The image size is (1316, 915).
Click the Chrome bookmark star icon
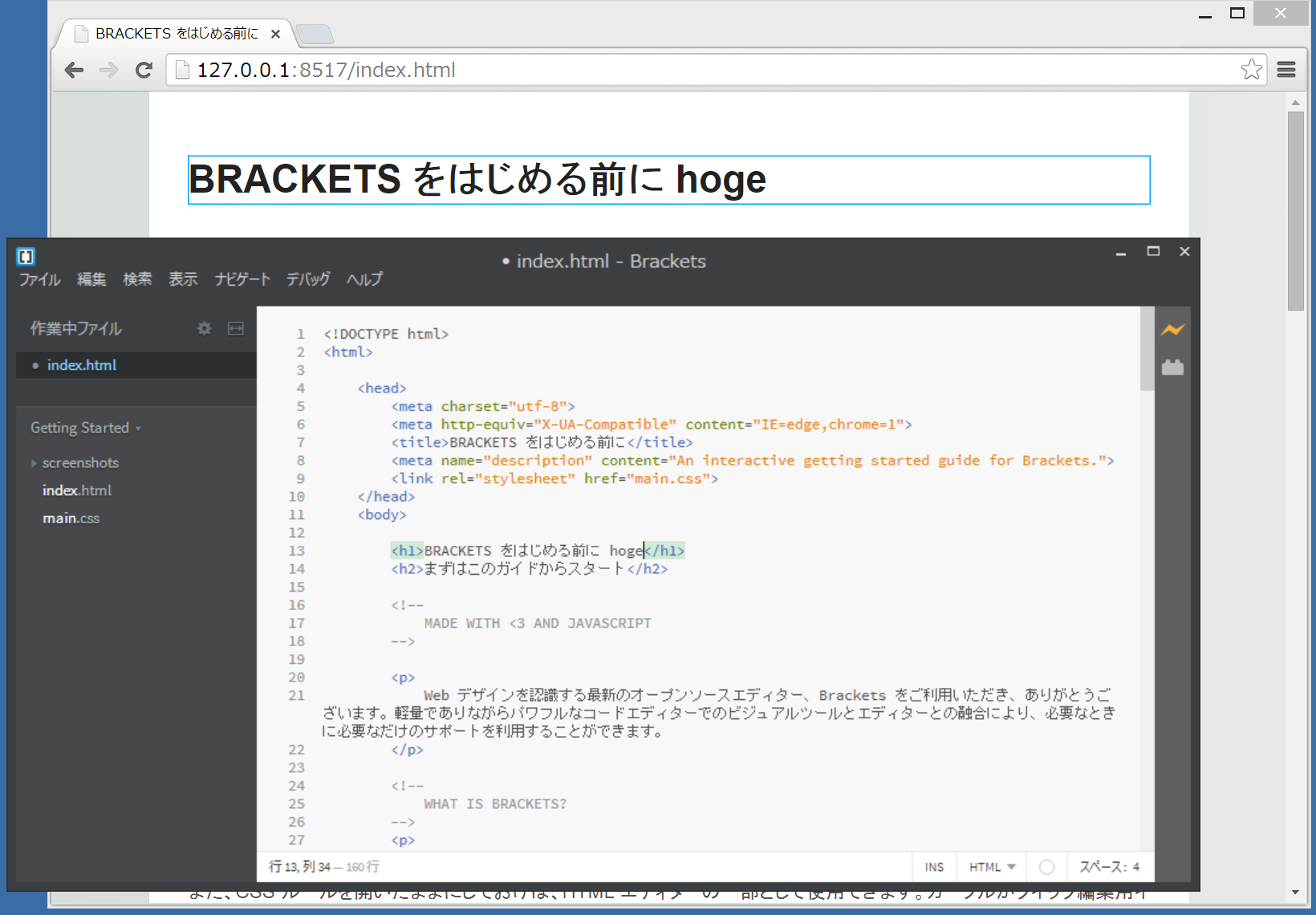click(x=1251, y=70)
